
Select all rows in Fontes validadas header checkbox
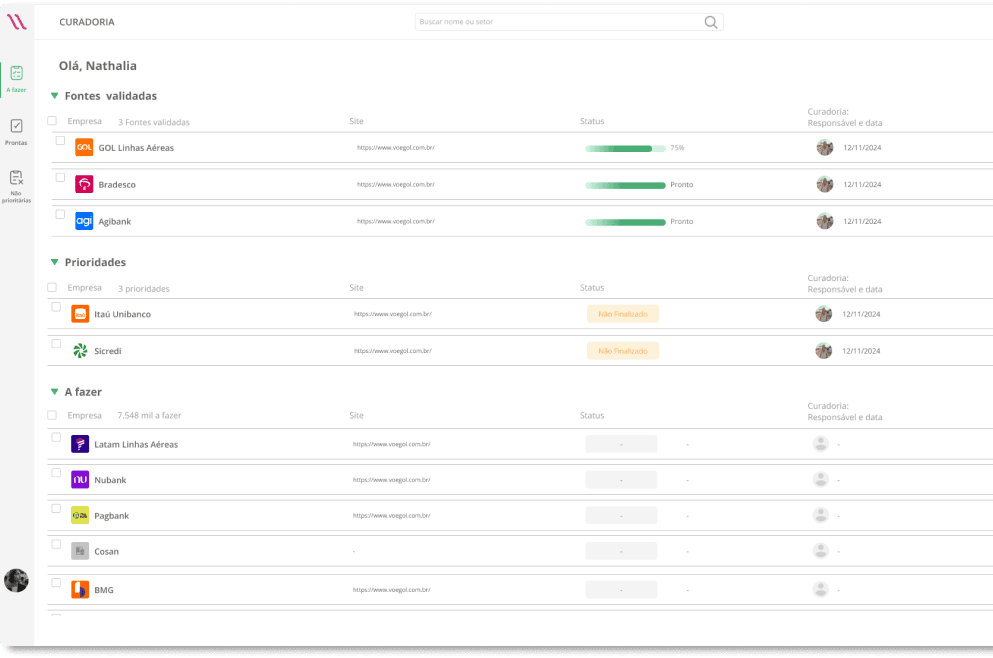(51, 119)
